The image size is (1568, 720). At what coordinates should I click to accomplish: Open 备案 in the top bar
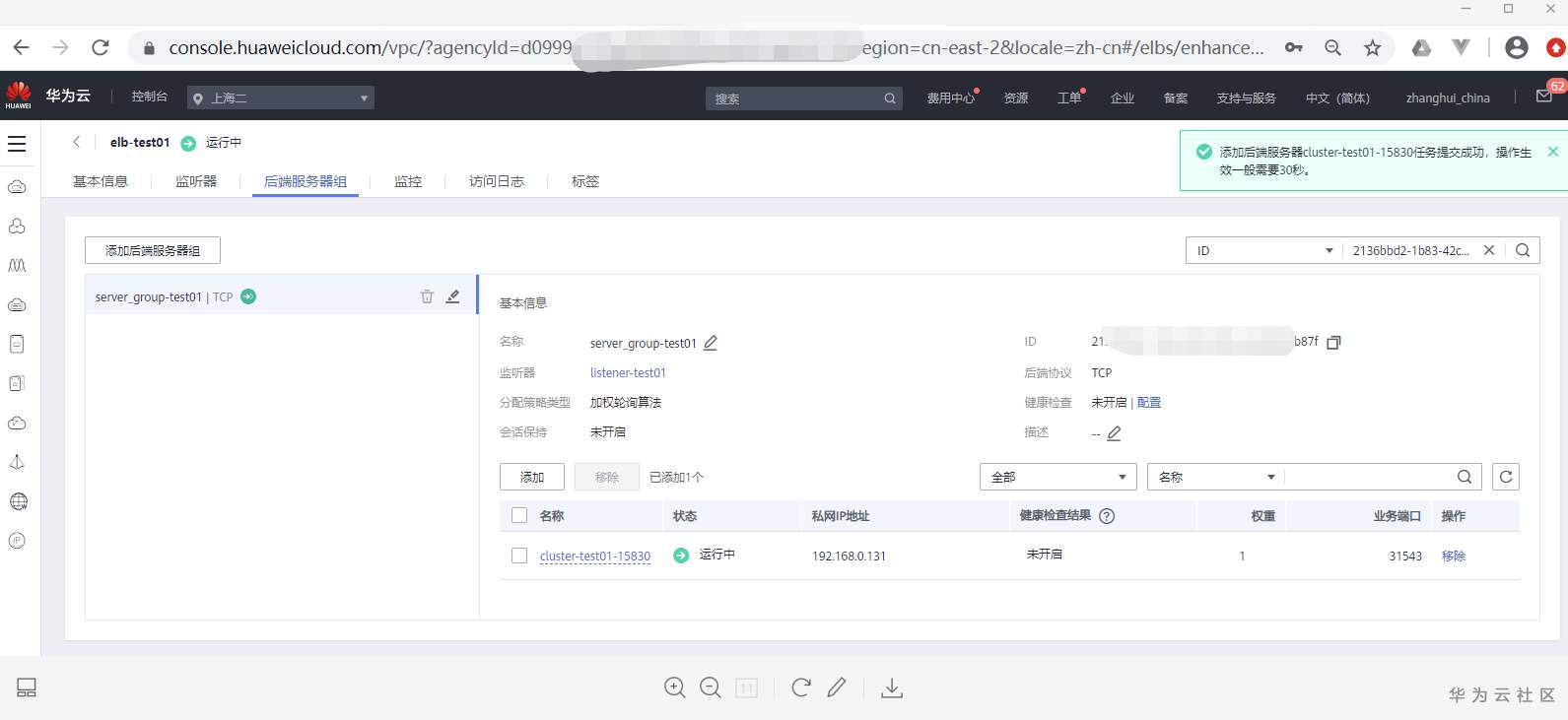[x=1176, y=98]
